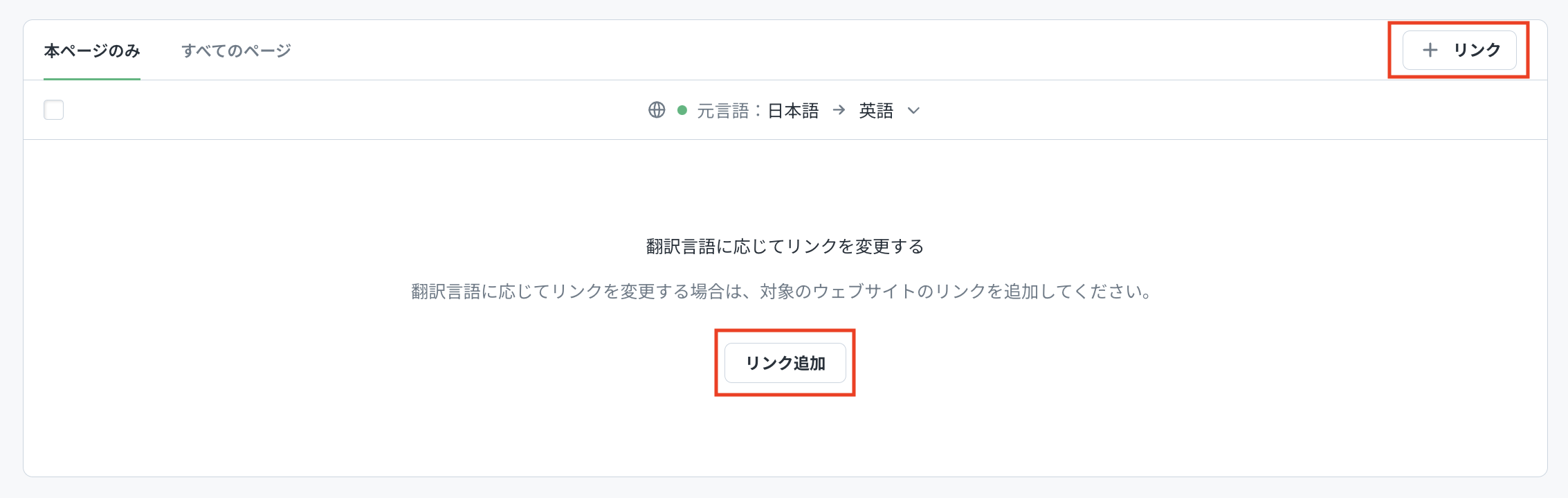The width and height of the screenshot is (1568, 498).
Task: Click the right arrow between languages
Action: pos(839,110)
